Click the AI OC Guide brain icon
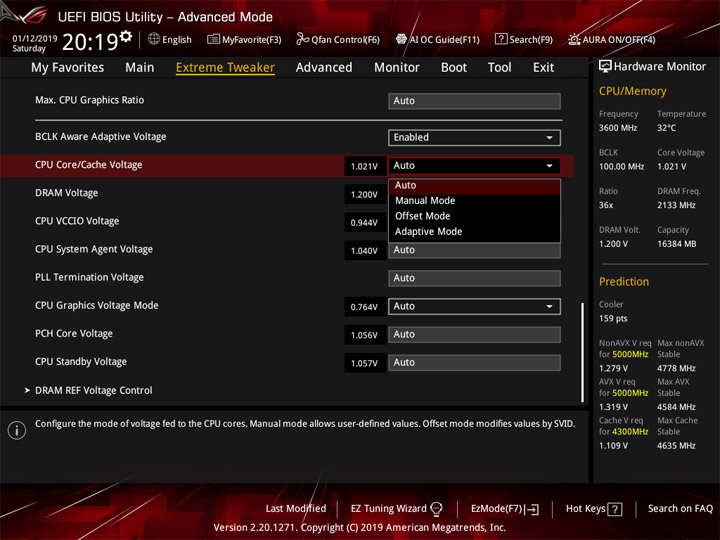Viewport: 720px width, 540px height. coord(401,39)
